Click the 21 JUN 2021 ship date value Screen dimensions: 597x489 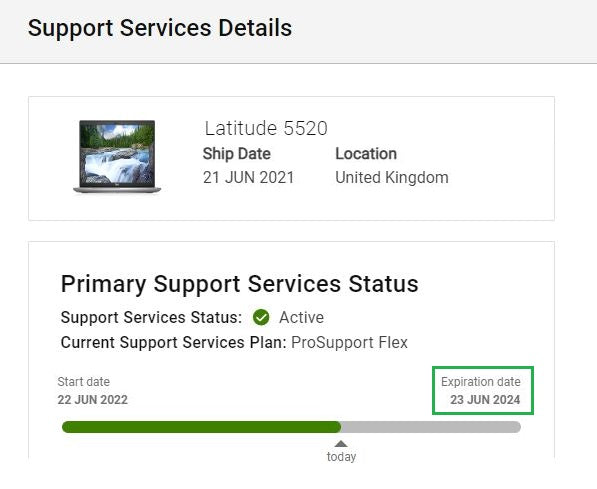248,177
